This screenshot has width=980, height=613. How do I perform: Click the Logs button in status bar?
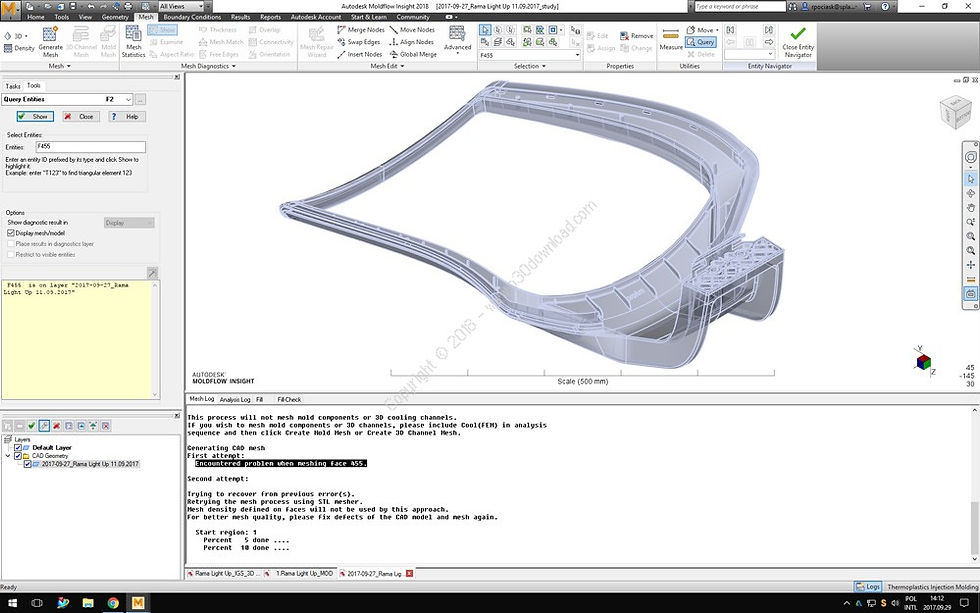click(x=868, y=587)
